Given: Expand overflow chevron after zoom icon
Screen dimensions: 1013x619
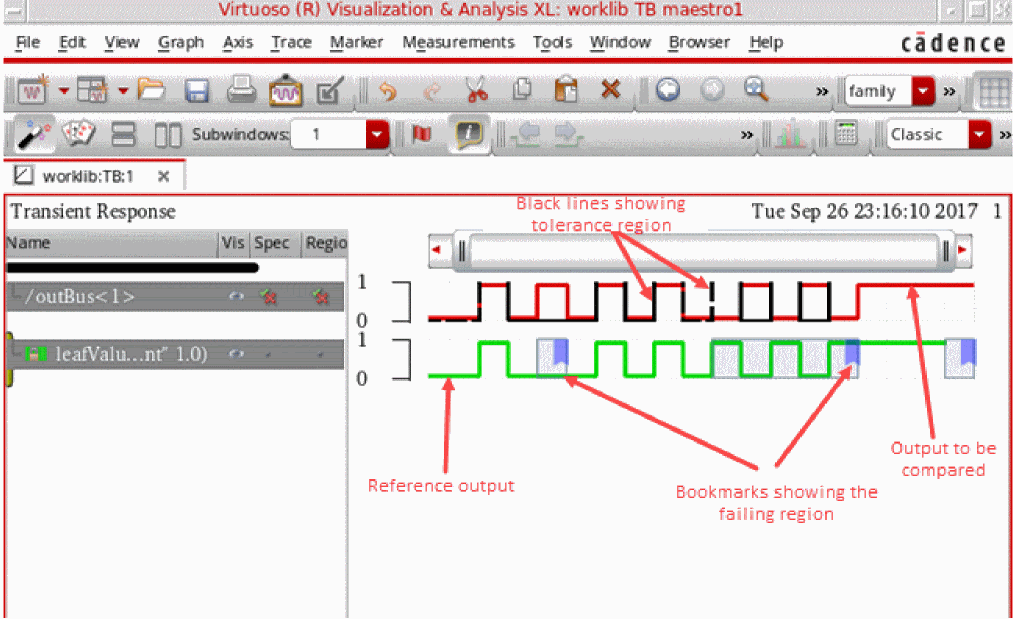Looking at the screenshot, I should click(x=821, y=91).
